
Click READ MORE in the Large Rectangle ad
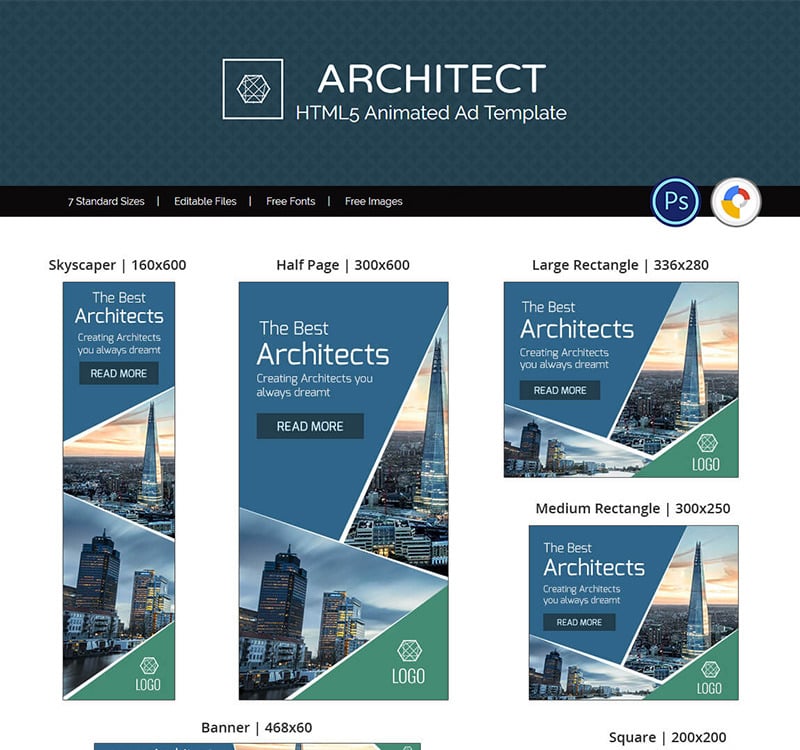click(560, 390)
